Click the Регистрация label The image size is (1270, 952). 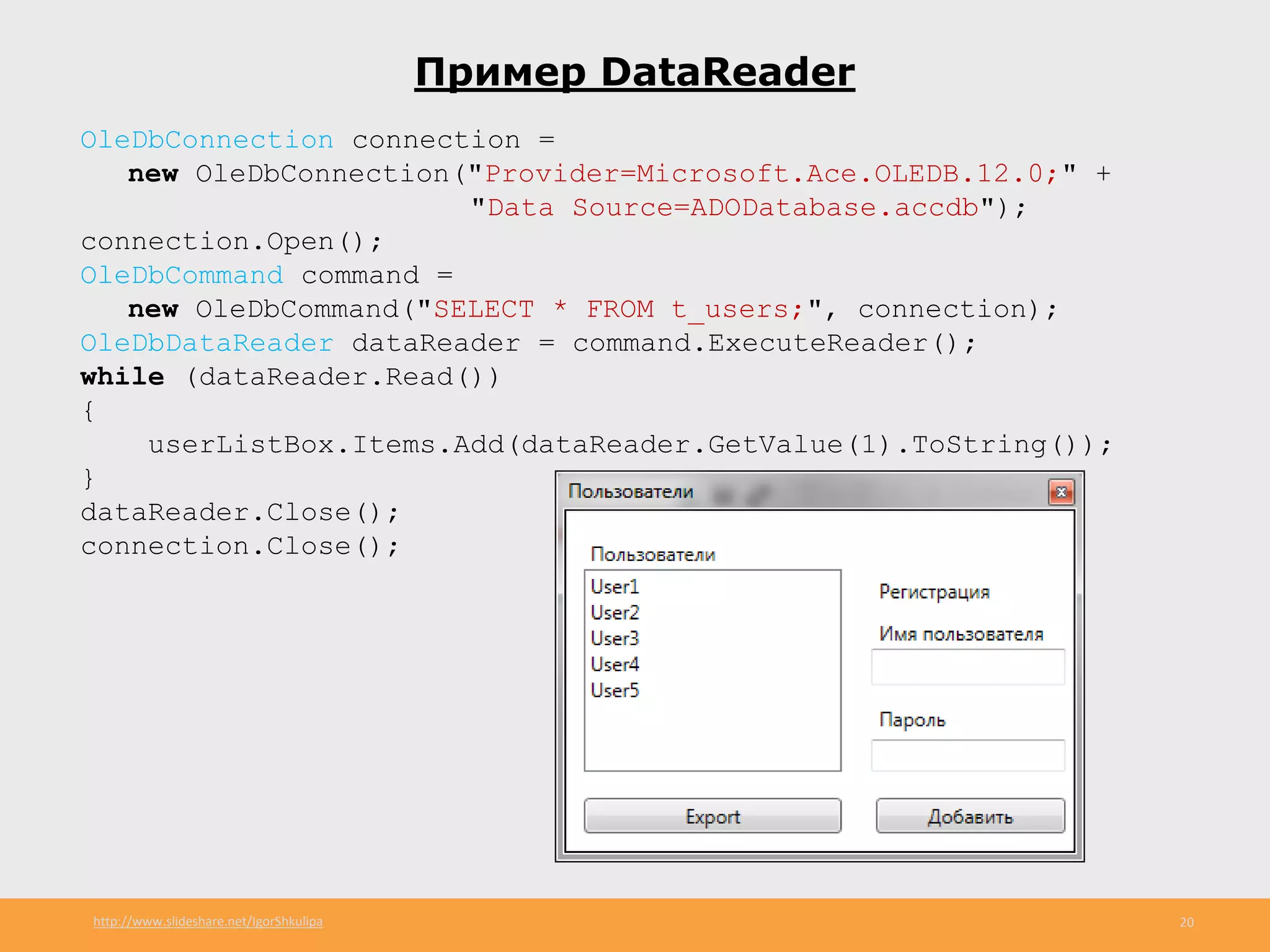pyautogui.click(x=934, y=593)
